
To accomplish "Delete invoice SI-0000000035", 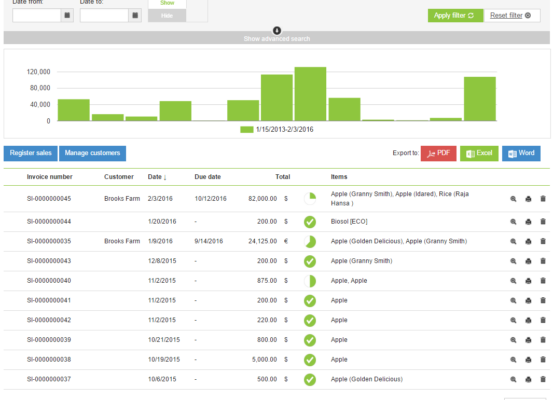I will pyautogui.click(x=543, y=242).
